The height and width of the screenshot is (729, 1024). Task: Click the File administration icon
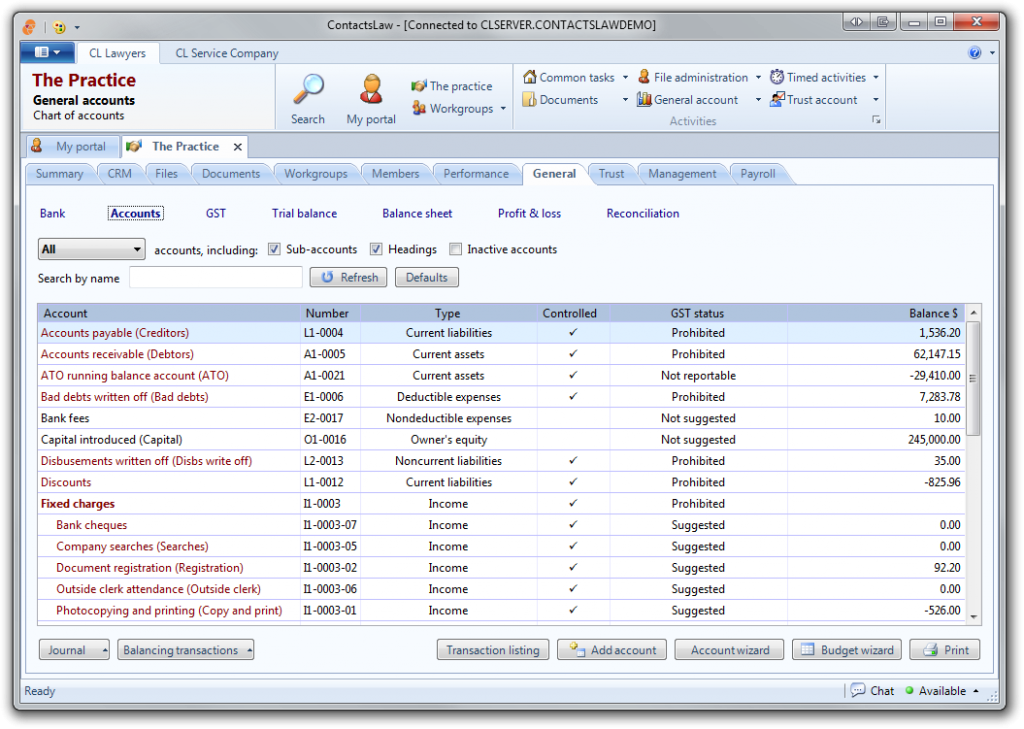644,77
